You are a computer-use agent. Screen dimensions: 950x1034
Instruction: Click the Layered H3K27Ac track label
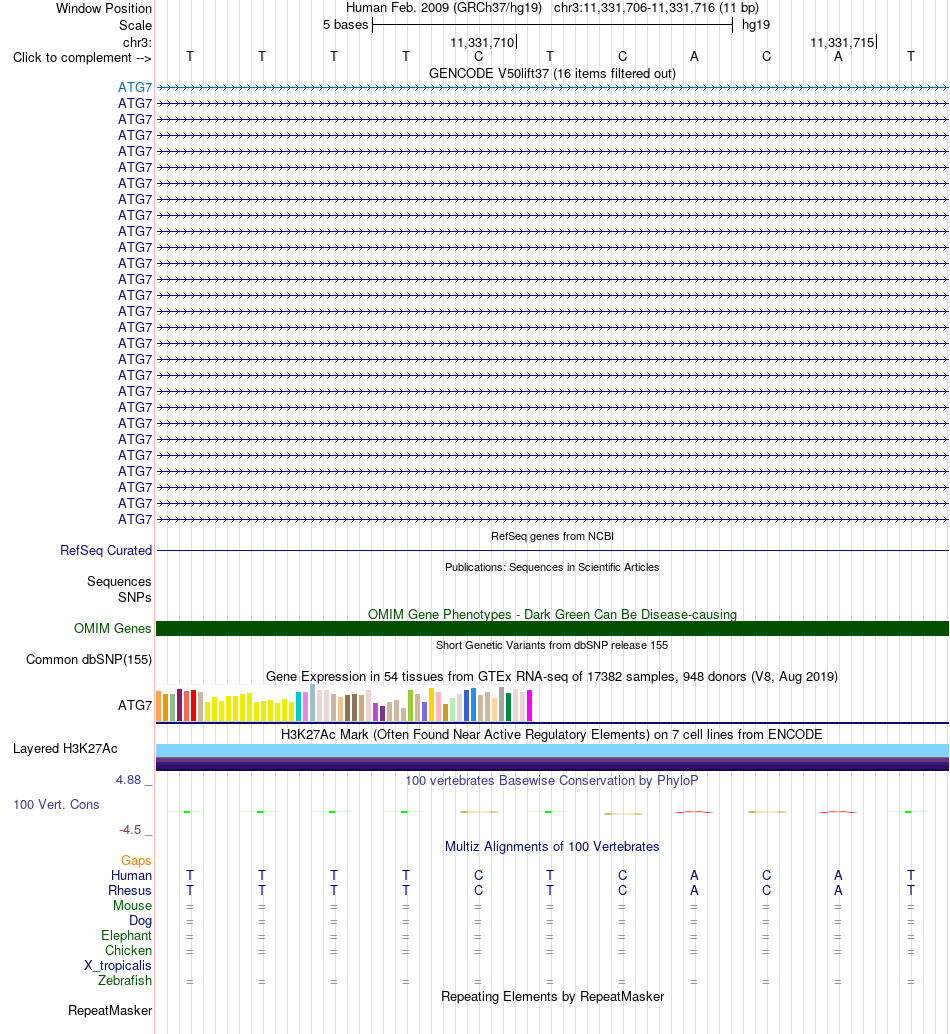pyautogui.click(x=65, y=748)
